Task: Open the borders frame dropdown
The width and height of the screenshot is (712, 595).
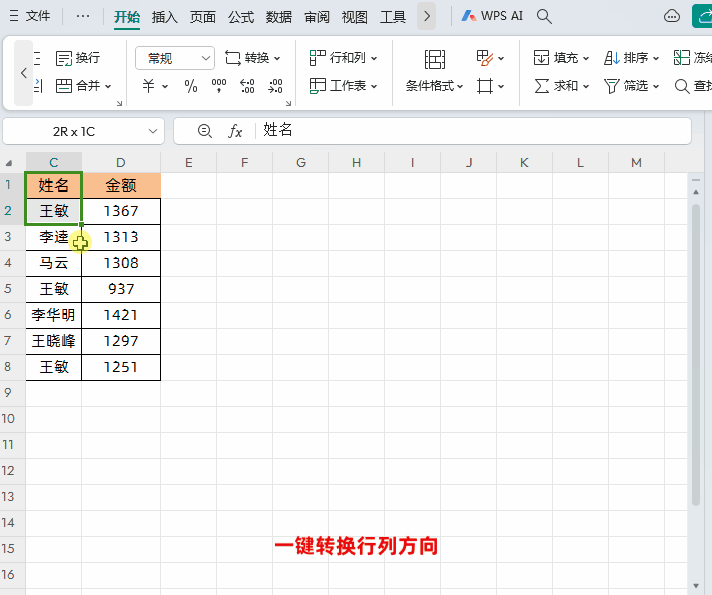Action: pos(490,86)
